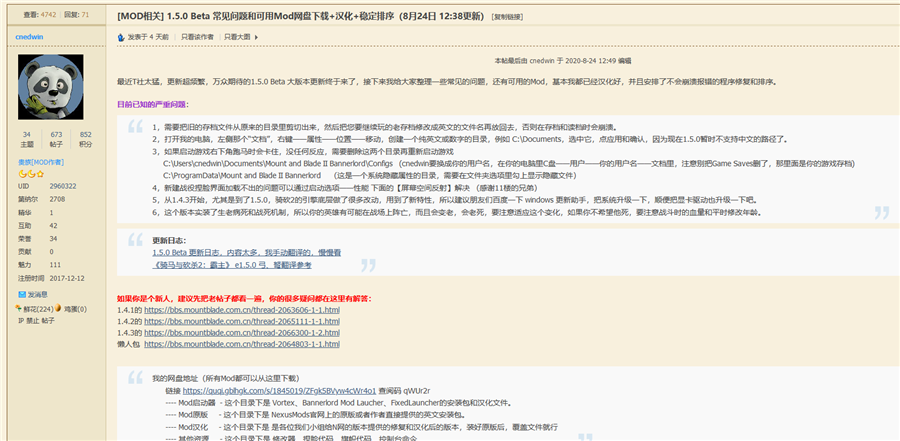Click the C:\ProgramData\Mount and Blade II path text
This screenshot has width=900, height=441.
(242, 176)
